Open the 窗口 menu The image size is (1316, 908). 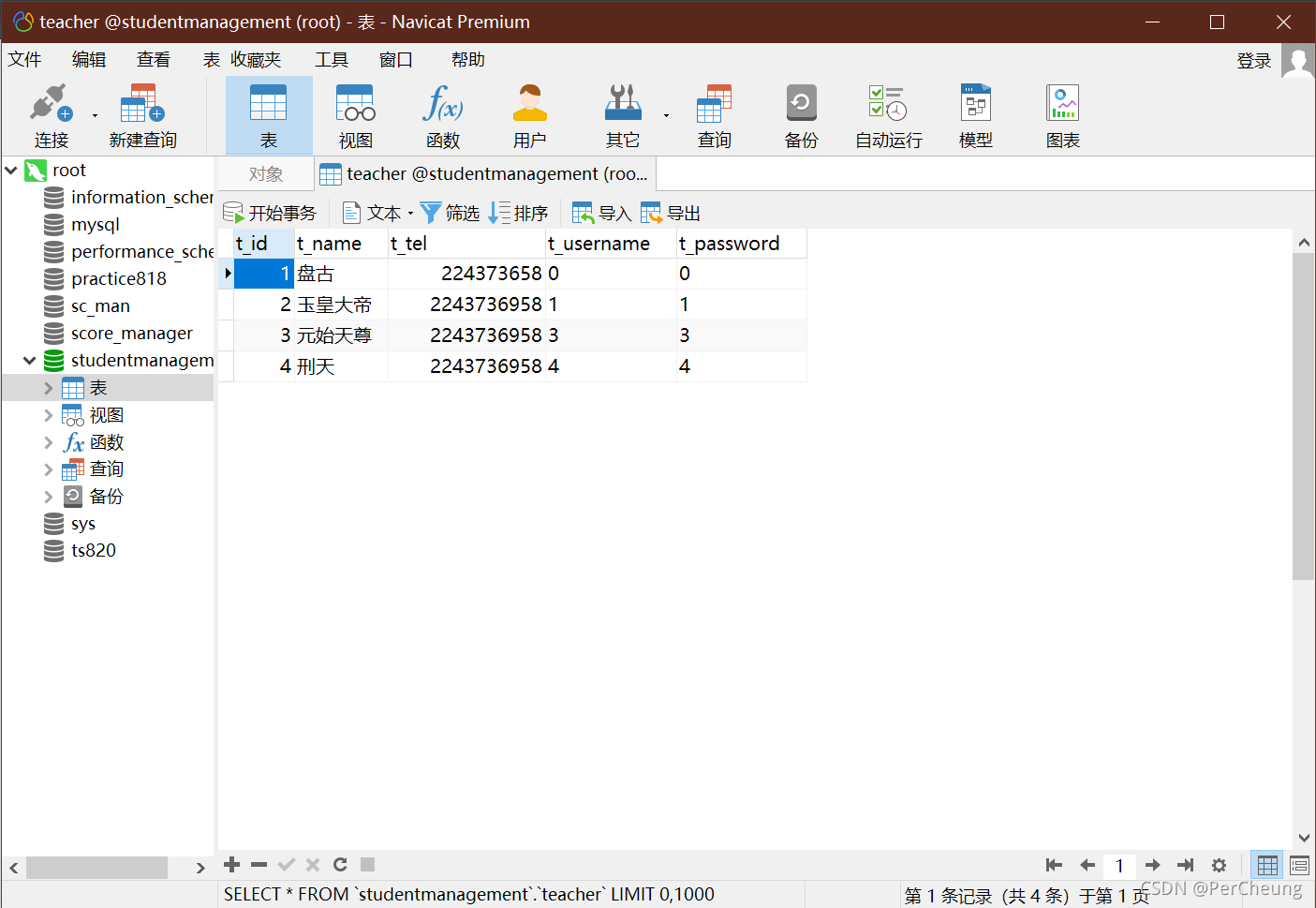click(396, 60)
